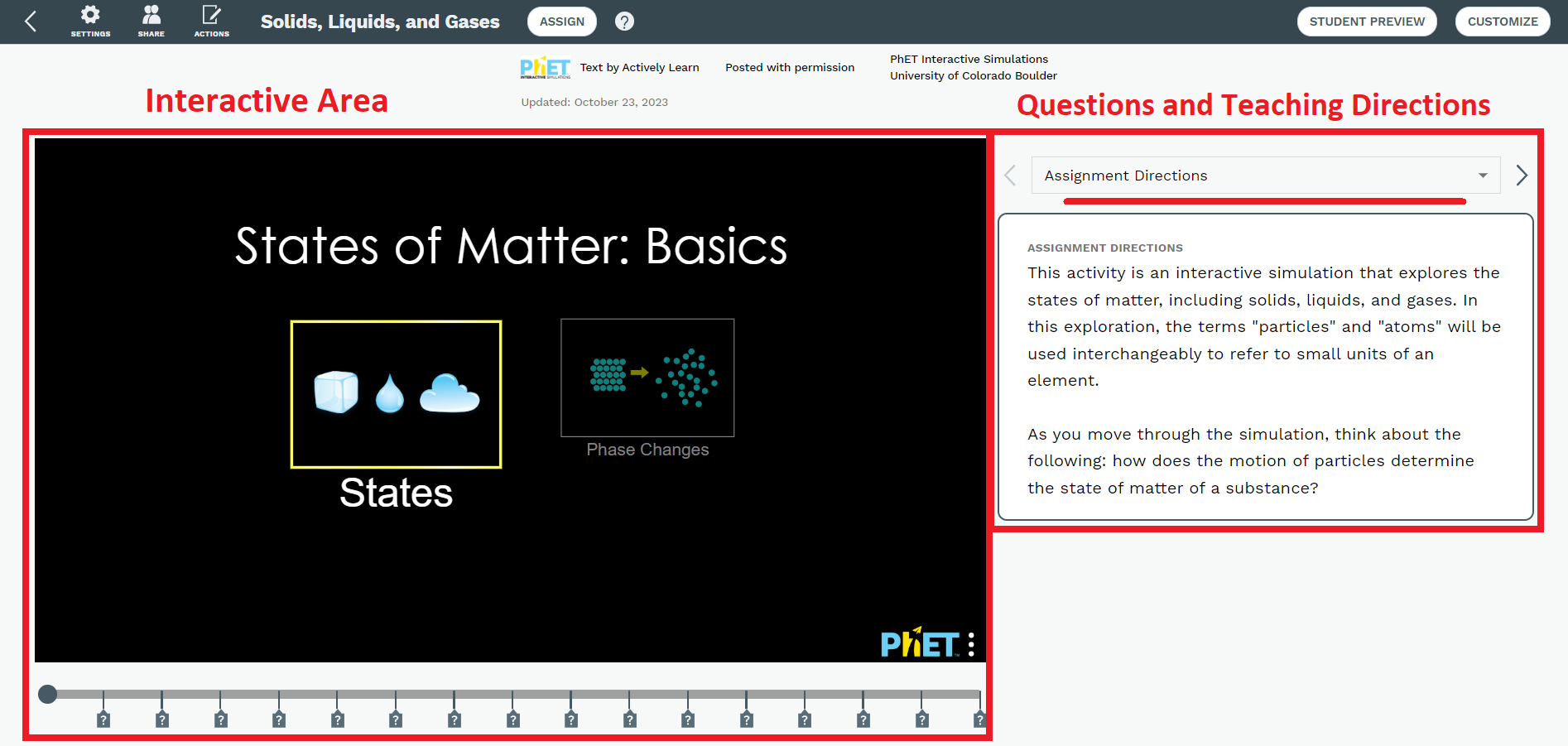The image size is (1568, 746).
Task: Click the CUSTOMIZE button
Action: (x=1503, y=21)
